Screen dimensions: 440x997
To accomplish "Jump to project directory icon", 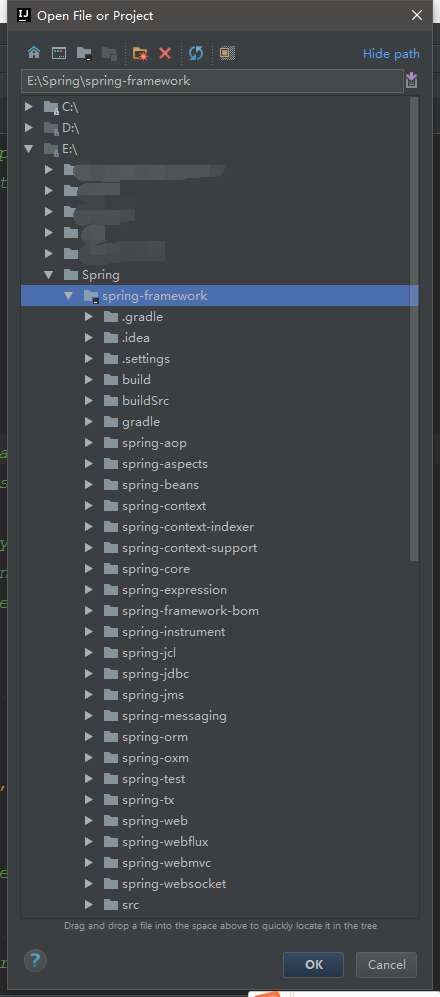I will 84,53.
